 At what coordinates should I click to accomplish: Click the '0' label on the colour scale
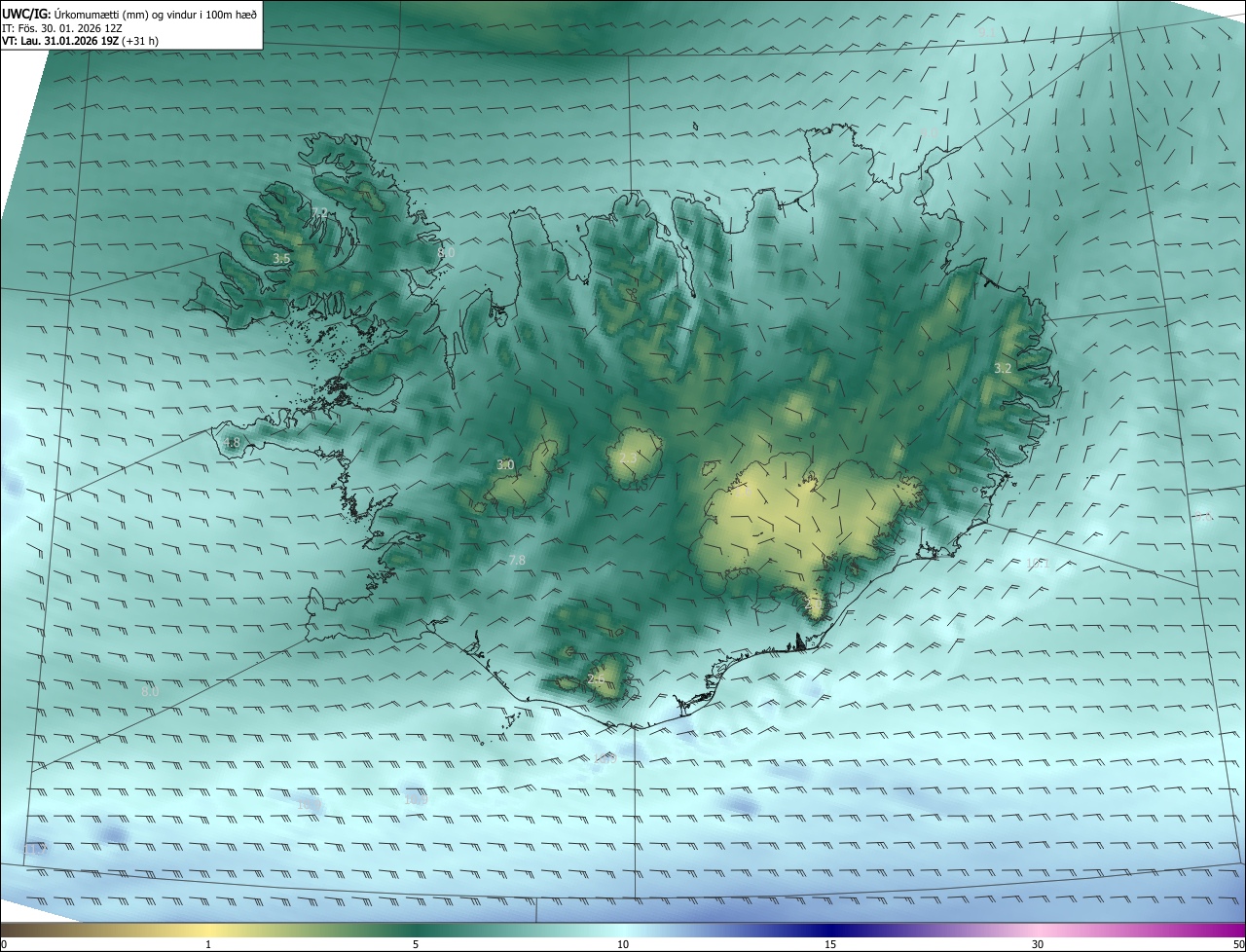tap(3, 944)
